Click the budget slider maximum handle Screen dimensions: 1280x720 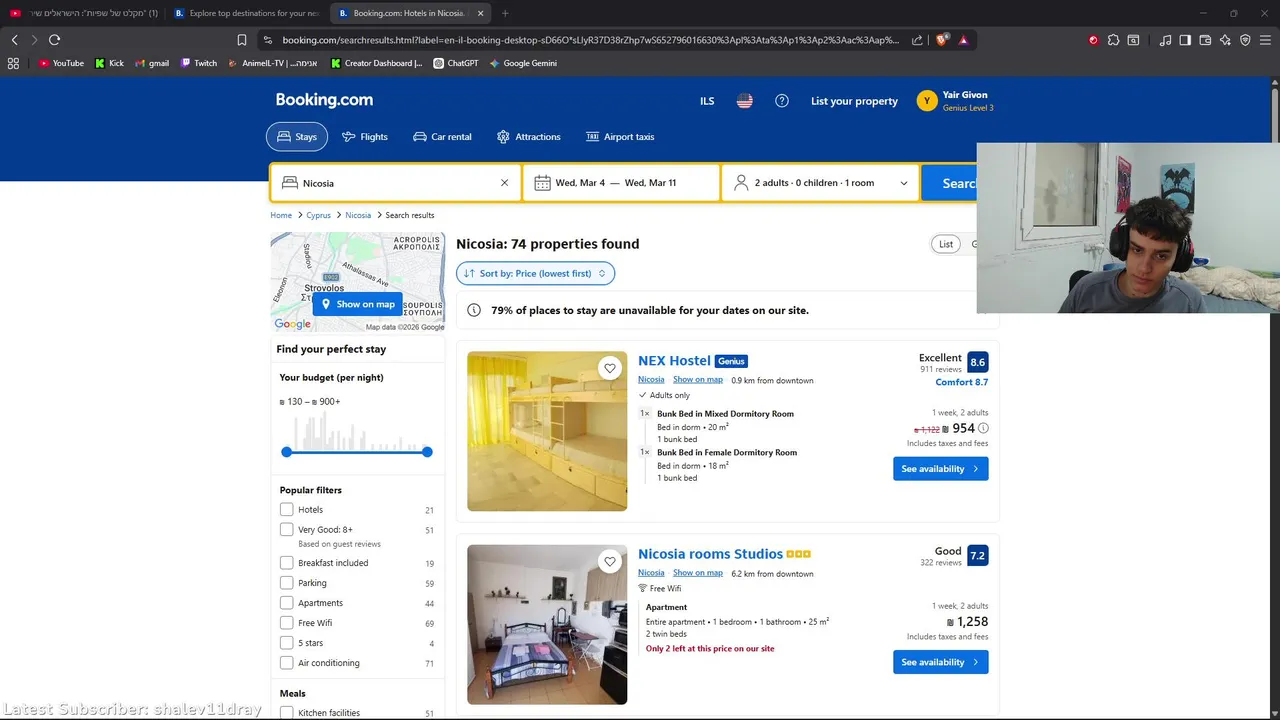tap(427, 452)
